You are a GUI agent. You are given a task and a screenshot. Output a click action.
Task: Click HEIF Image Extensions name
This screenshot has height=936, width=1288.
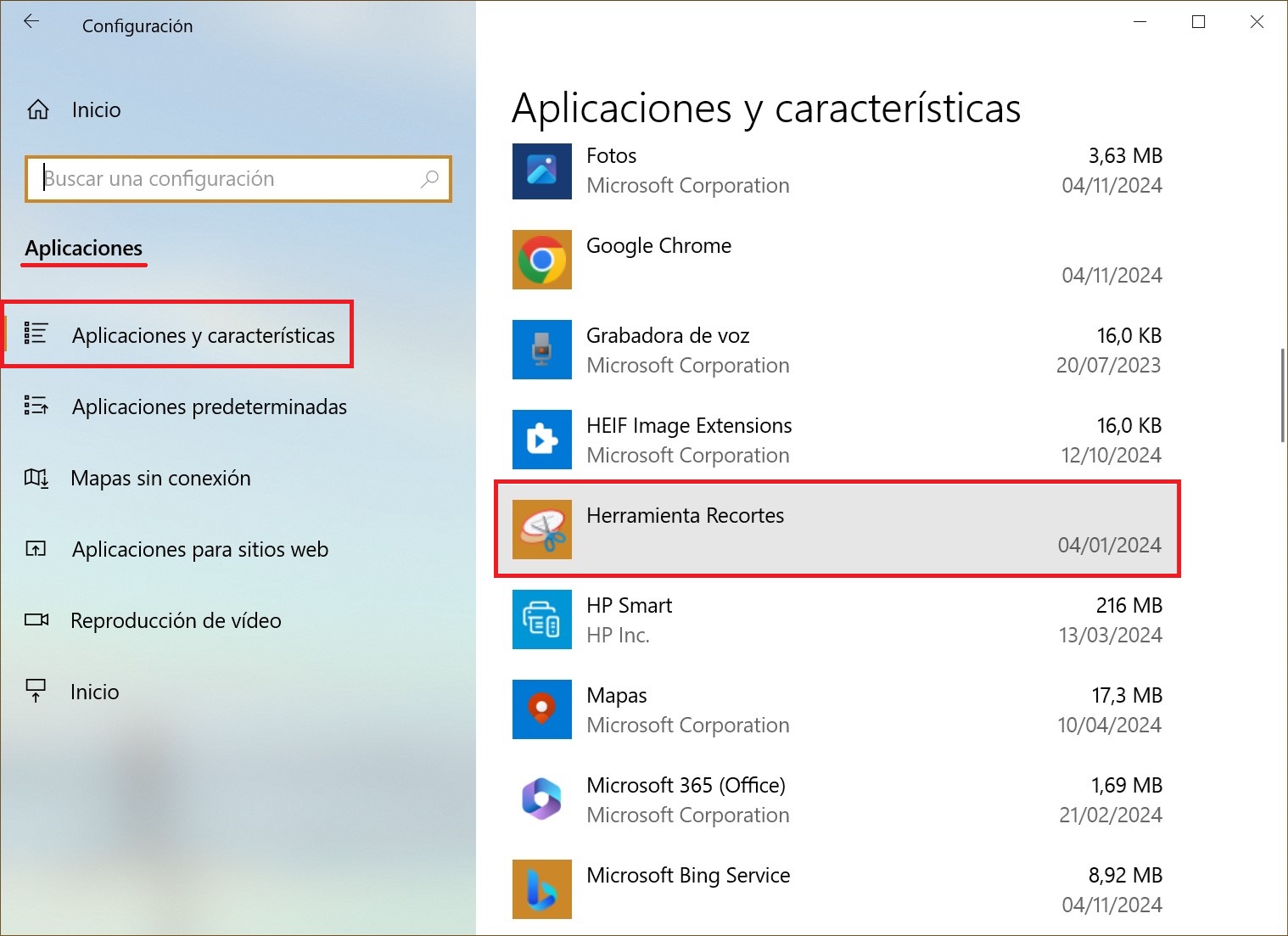(689, 425)
